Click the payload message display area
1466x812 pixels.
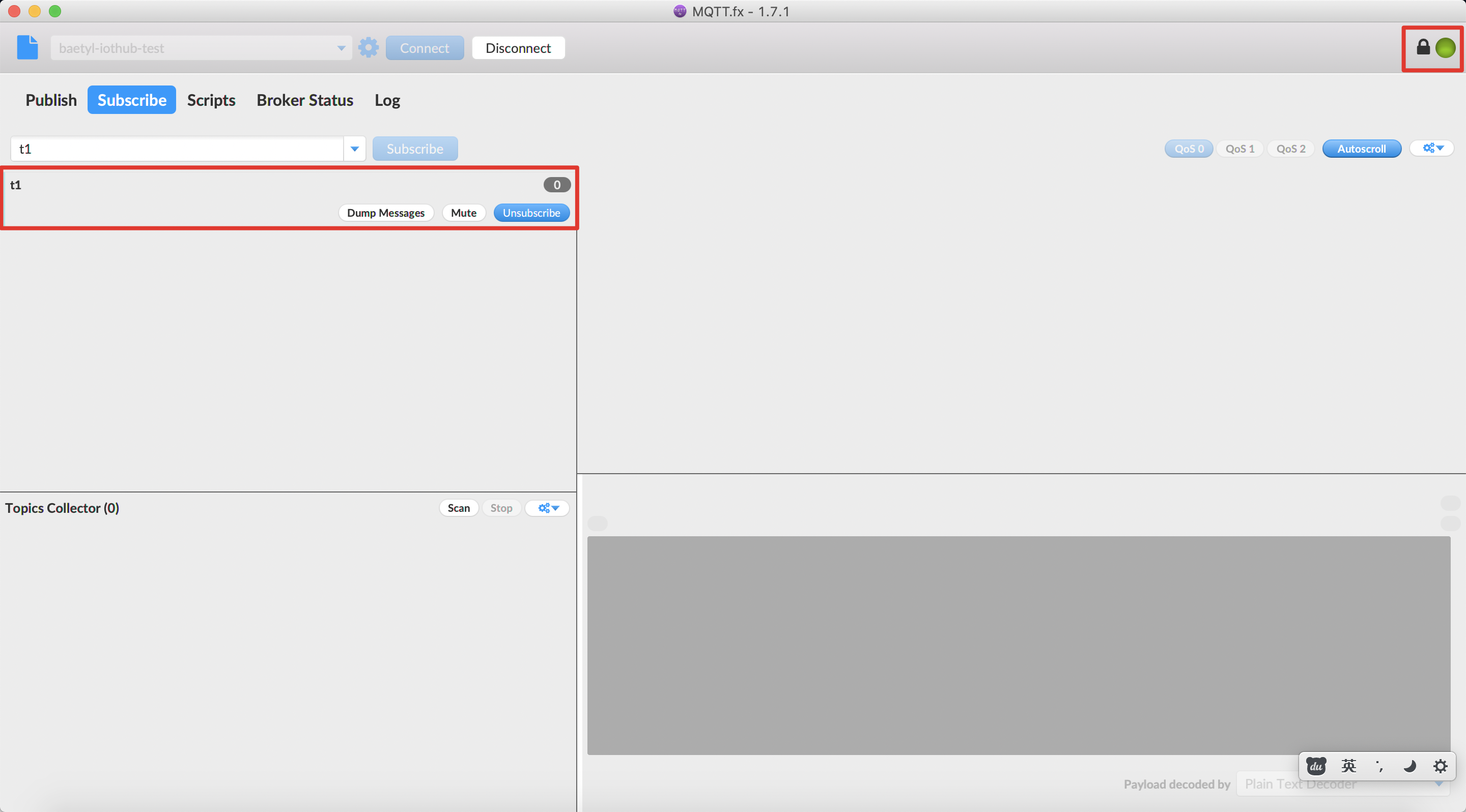click(1019, 646)
